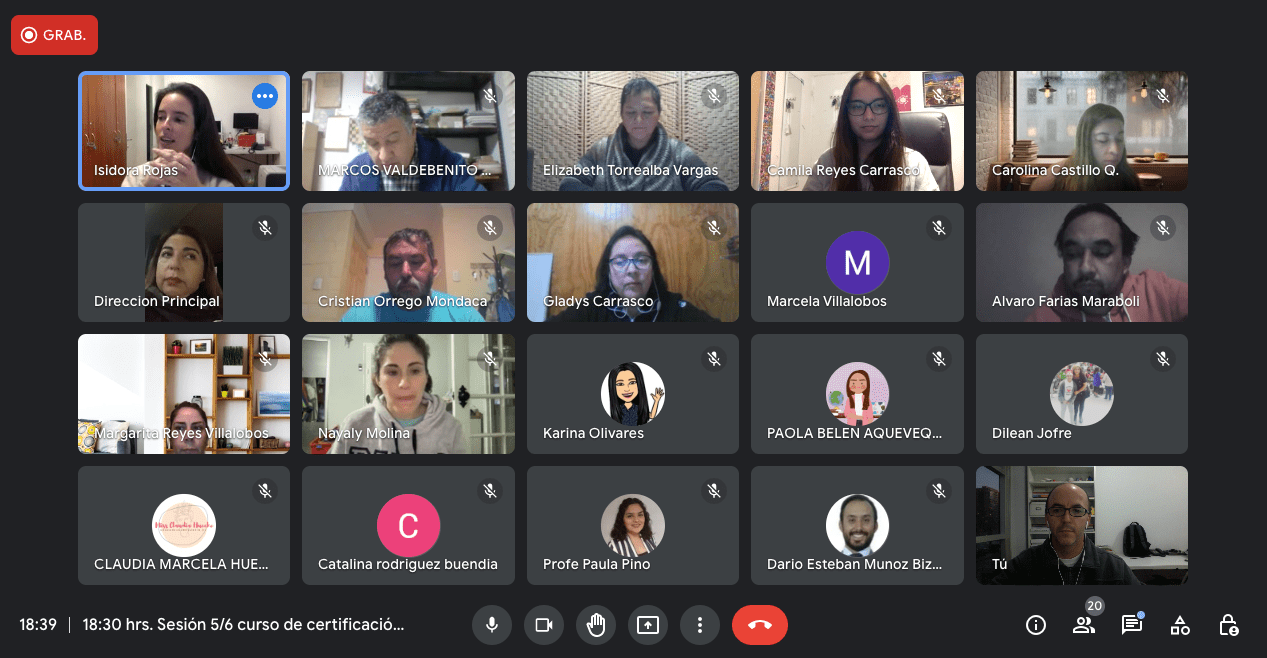Raise hand using the hand icon
Screen dimensions: 1267x658
596,625
